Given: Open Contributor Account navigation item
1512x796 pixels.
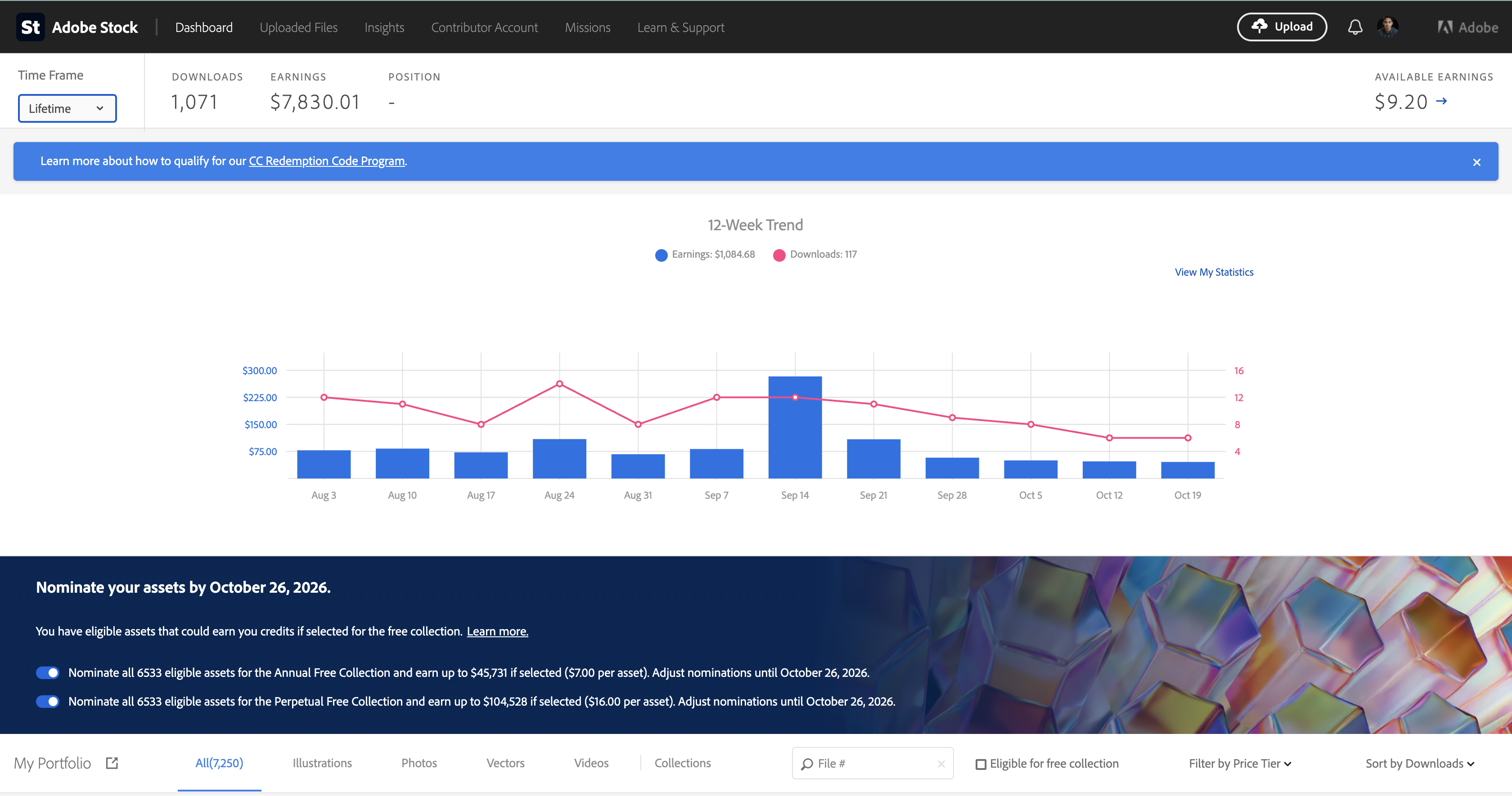Looking at the screenshot, I should point(484,27).
